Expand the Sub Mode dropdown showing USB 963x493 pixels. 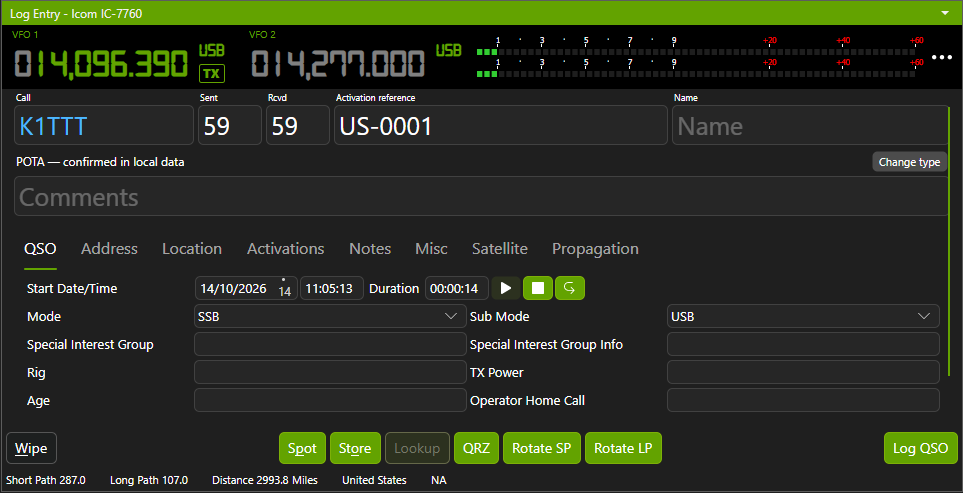(803, 316)
